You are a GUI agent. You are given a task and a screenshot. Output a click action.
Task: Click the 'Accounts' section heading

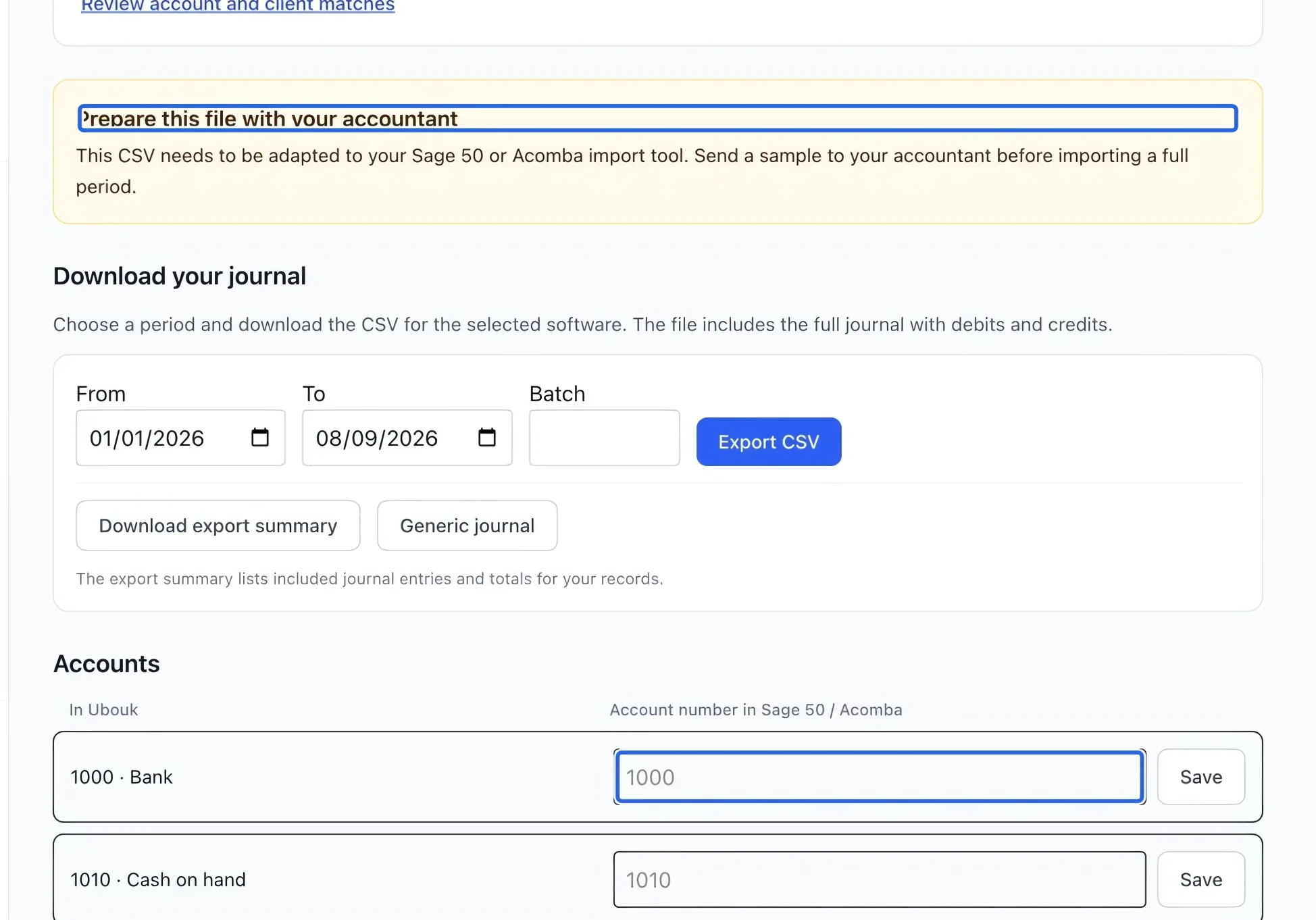107,664
